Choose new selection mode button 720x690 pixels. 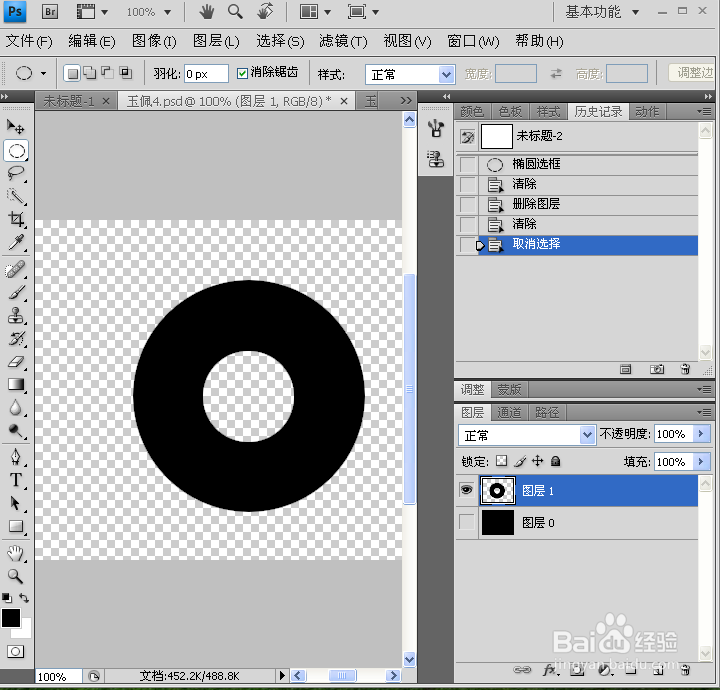click(x=72, y=73)
